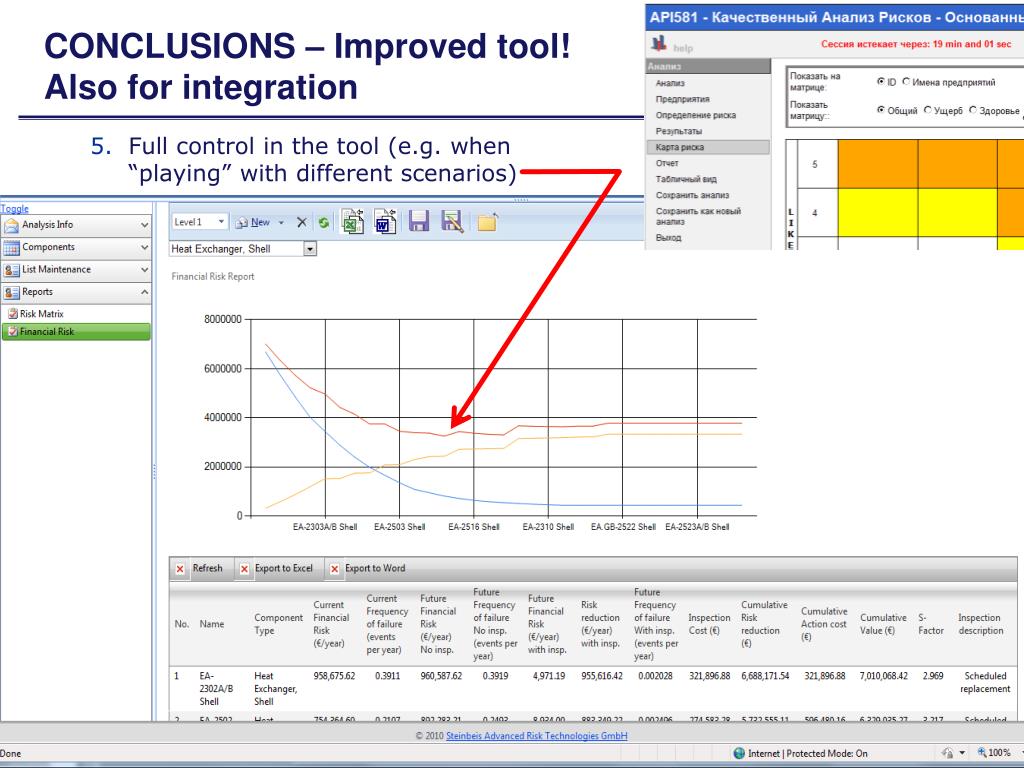1024x768 pixels.
Task: Click Сохранить как новый анализ in sidebar
Action: (x=698, y=216)
